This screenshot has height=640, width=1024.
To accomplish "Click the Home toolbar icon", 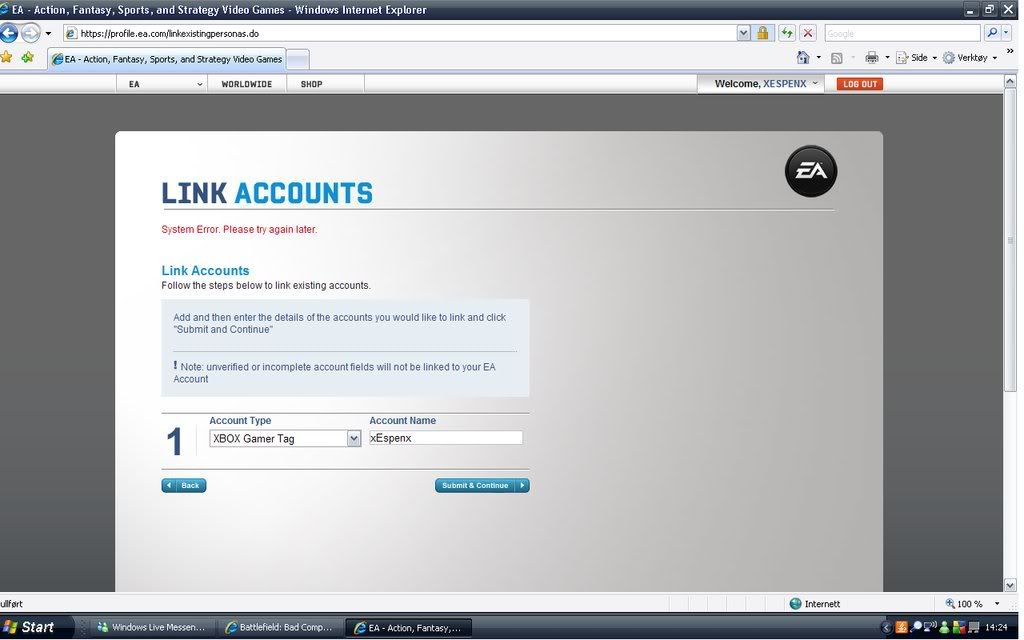I will [x=803, y=57].
